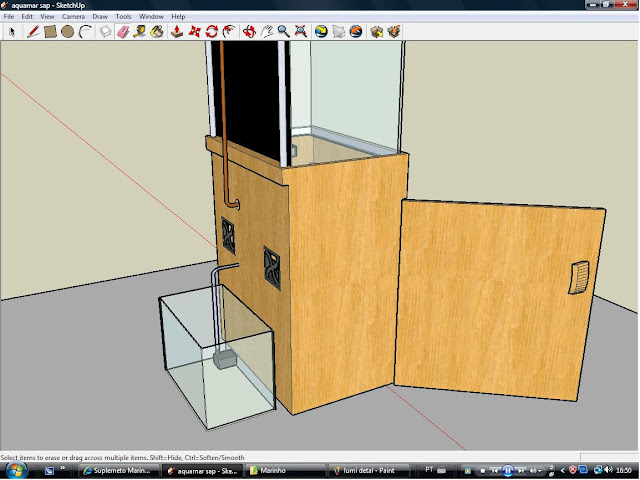Click taskbar media player previous track
The width and height of the screenshot is (640, 480).
point(495,471)
